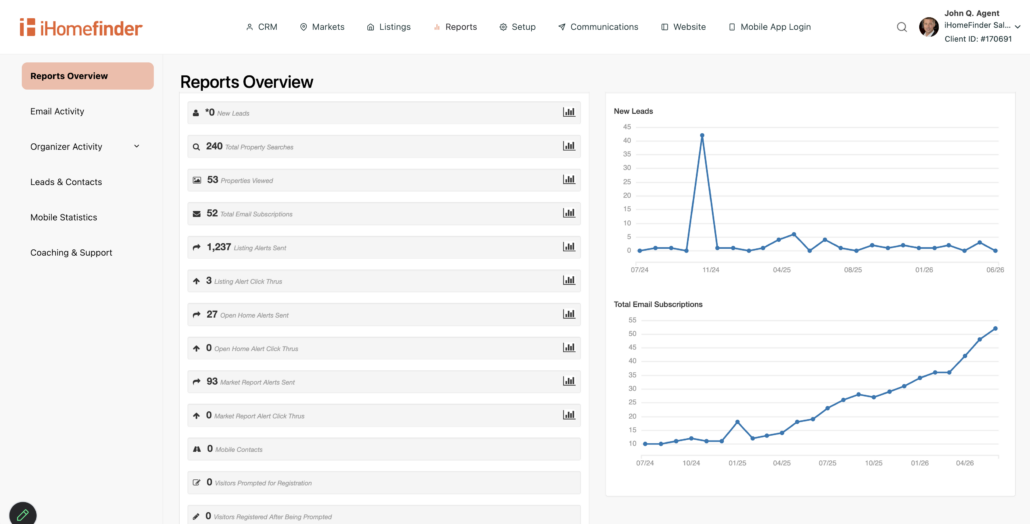
Task: Open the Listings menu
Action: click(x=388, y=27)
